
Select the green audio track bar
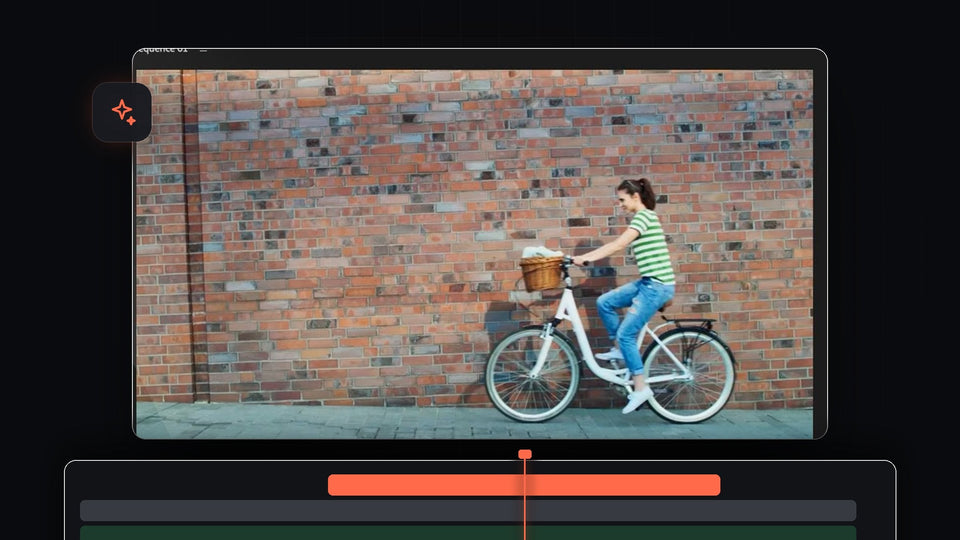point(468,533)
